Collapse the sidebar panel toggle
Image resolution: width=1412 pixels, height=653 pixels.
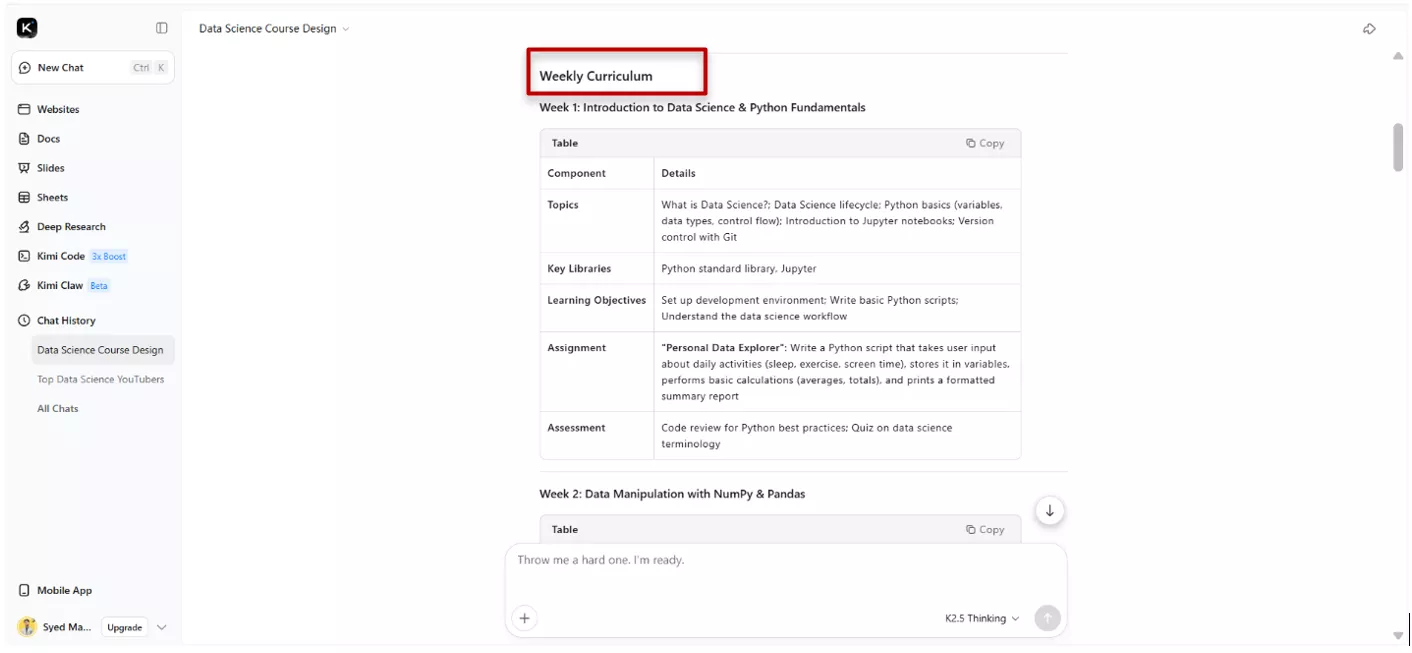(162, 28)
